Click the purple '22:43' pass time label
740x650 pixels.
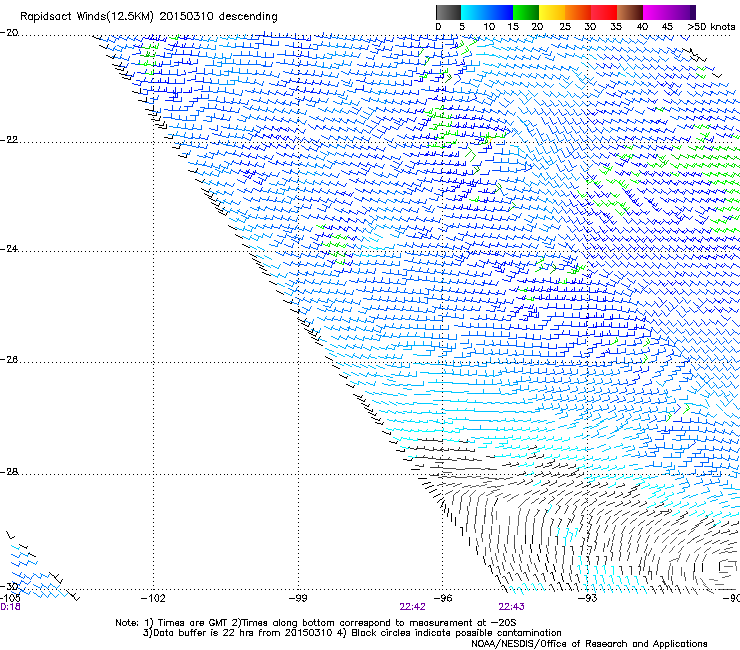pyautogui.click(x=511, y=607)
